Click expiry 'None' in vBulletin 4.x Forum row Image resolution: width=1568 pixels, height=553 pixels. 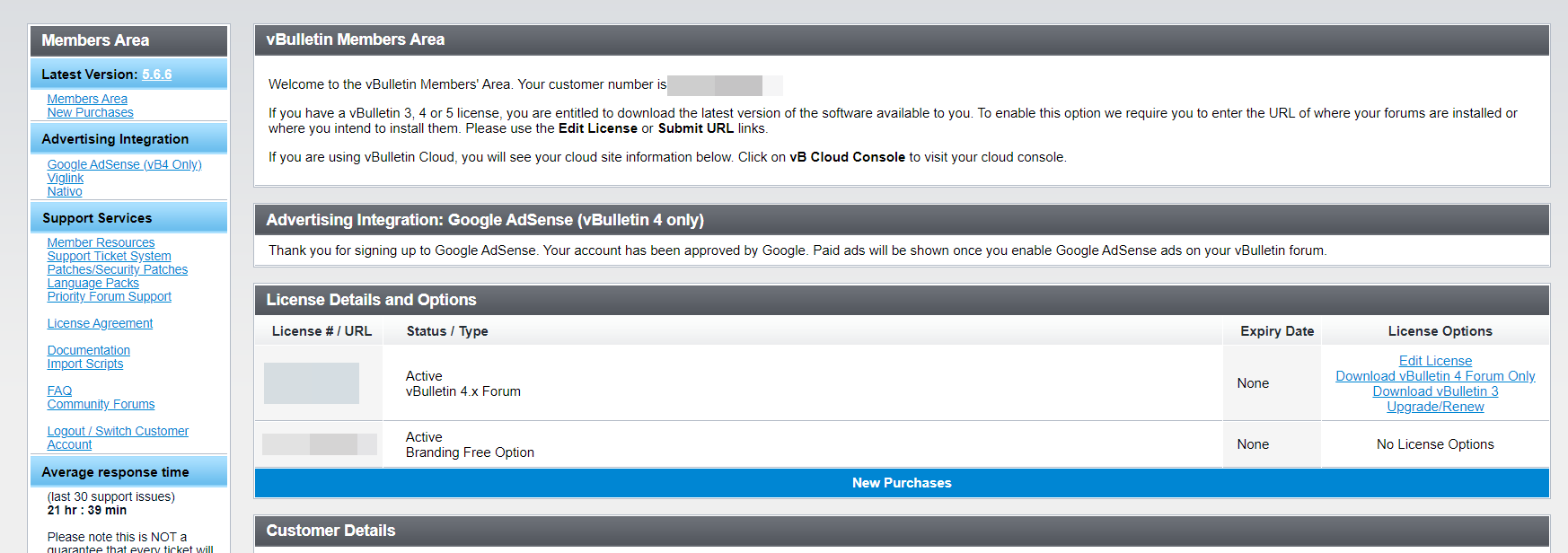click(1253, 383)
